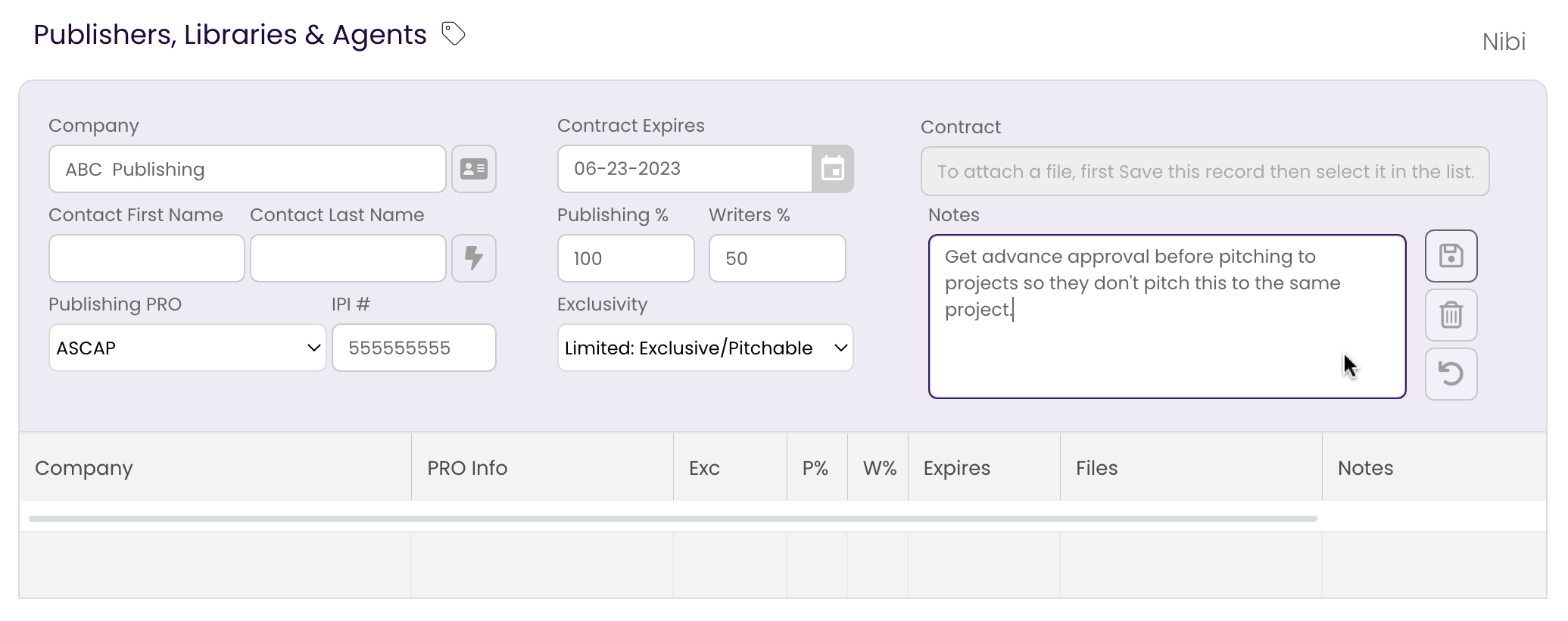Click the Company field containing ABC Publishing
The height and width of the screenshot is (621, 1568).
pyautogui.click(x=248, y=169)
